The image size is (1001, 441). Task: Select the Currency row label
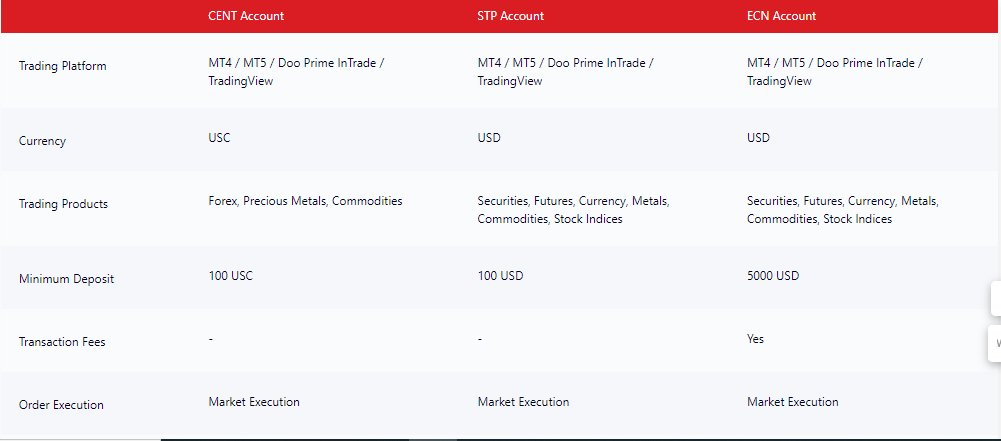(42, 141)
